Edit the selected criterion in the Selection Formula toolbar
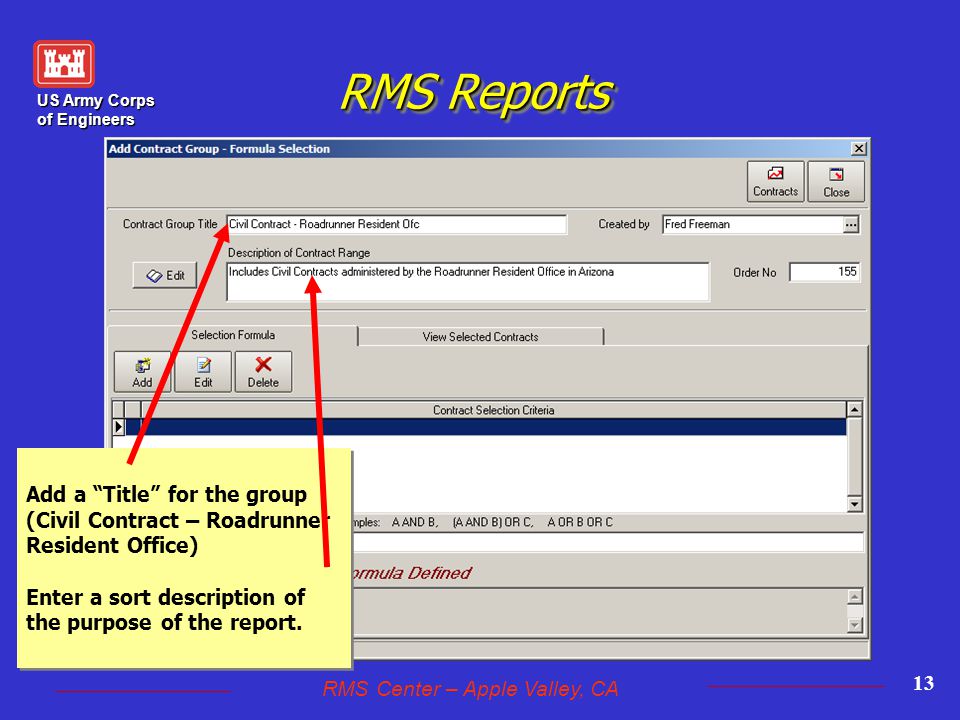Image resolution: width=960 pixels, height=720 pixels. 203,372
